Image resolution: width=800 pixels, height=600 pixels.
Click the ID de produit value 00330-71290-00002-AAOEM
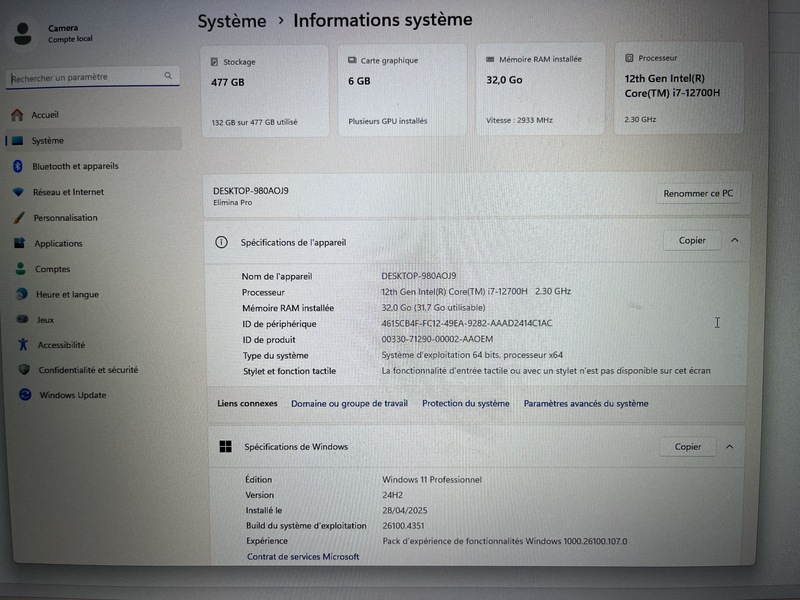(437, 339)
